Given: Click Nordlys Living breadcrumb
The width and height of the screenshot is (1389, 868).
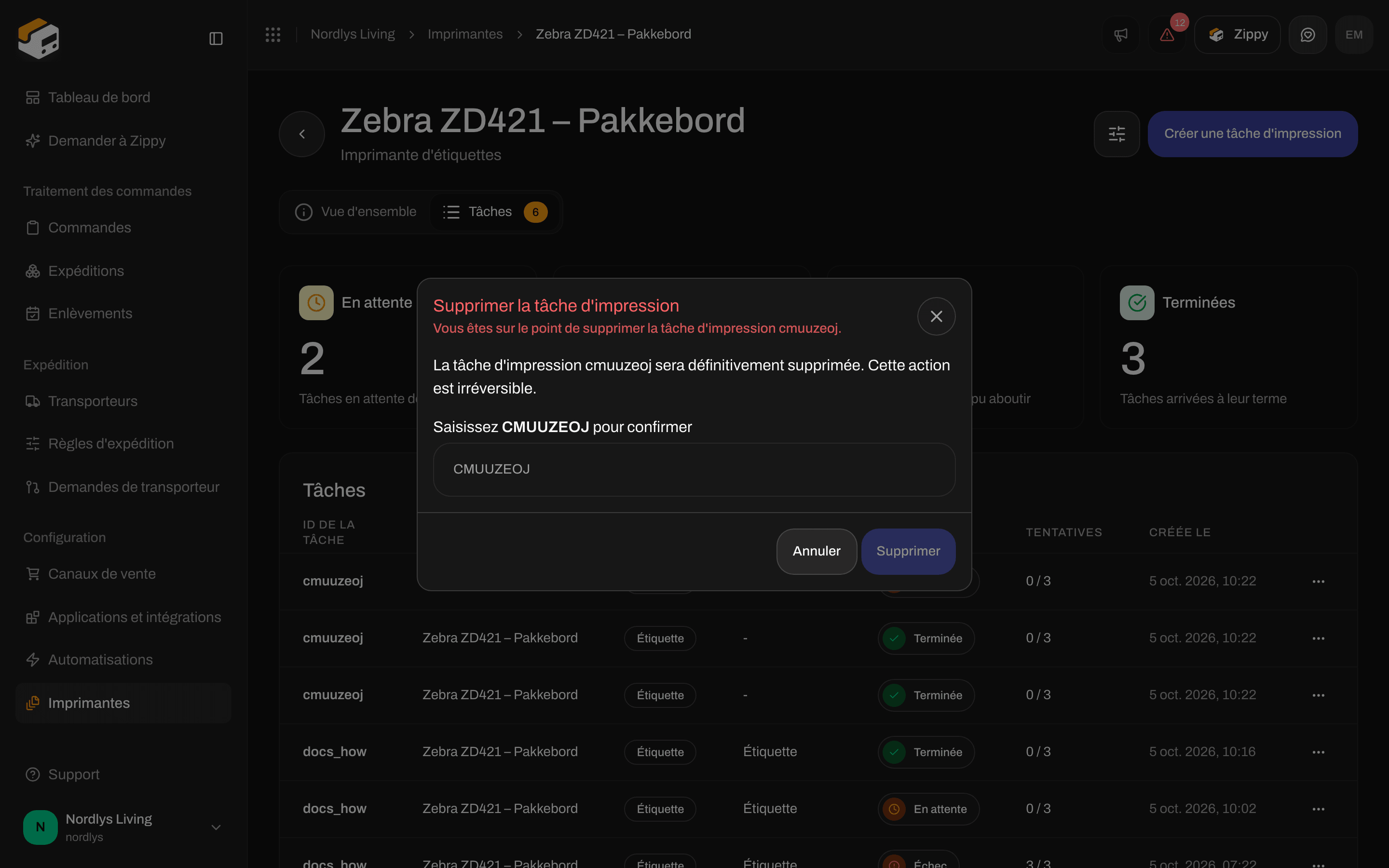Looking at the screenshot, I should click(353, 34).
